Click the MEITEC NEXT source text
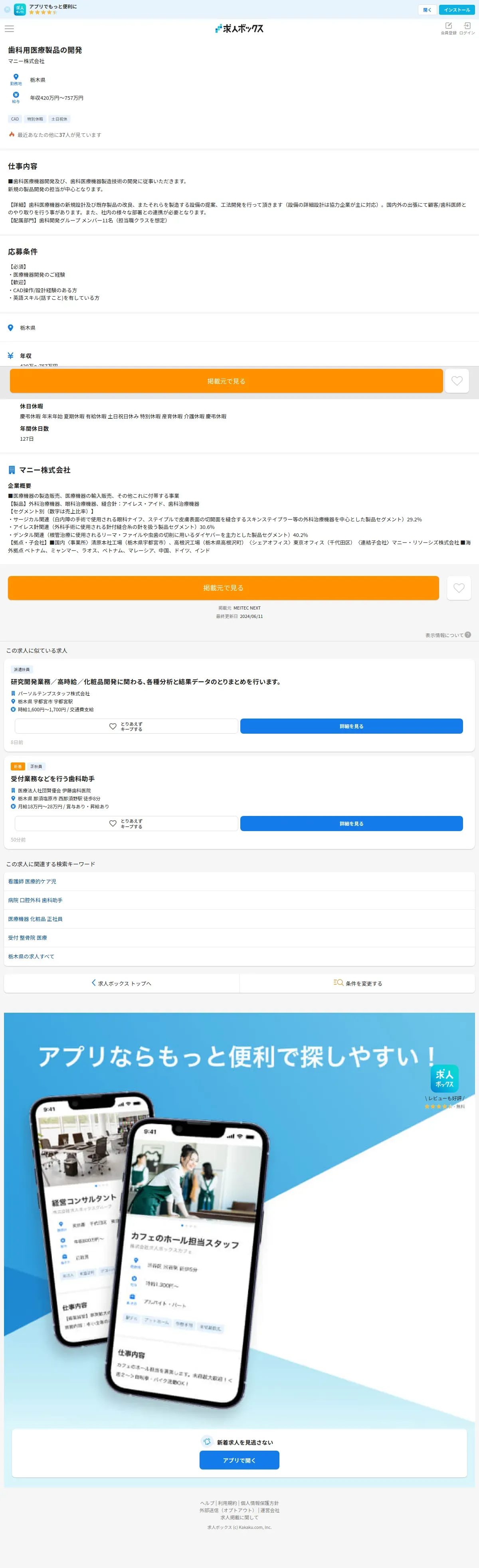The image size is (479, 1568). point(247,608)
